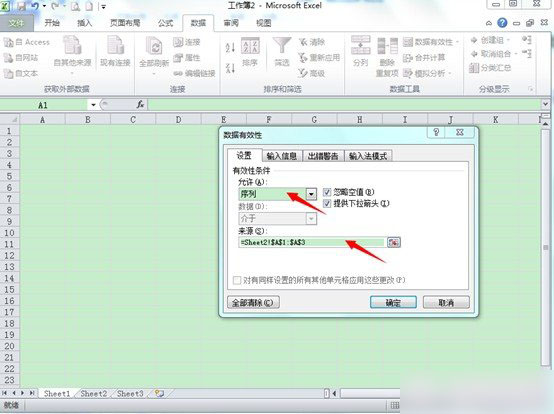Open connection Properties (属性)
The width and height of the screenshot is (554, 414).
187,58
